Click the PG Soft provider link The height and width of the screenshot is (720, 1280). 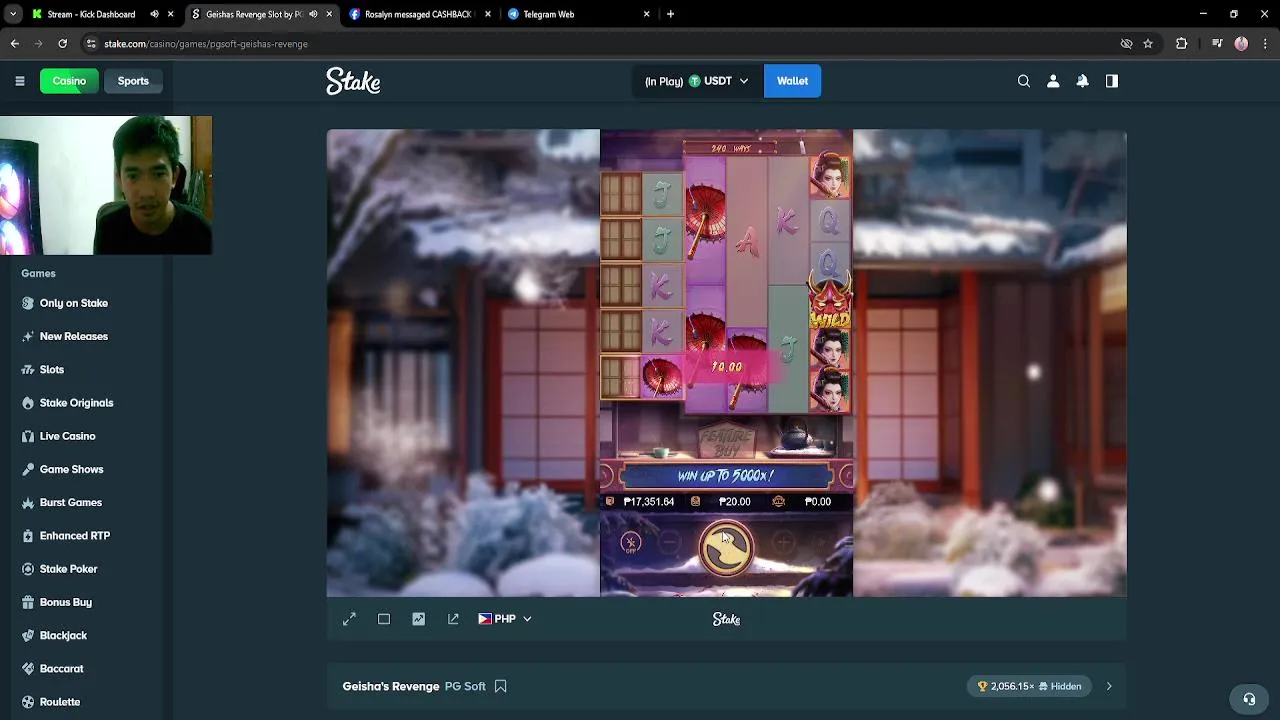click(465, 686)
